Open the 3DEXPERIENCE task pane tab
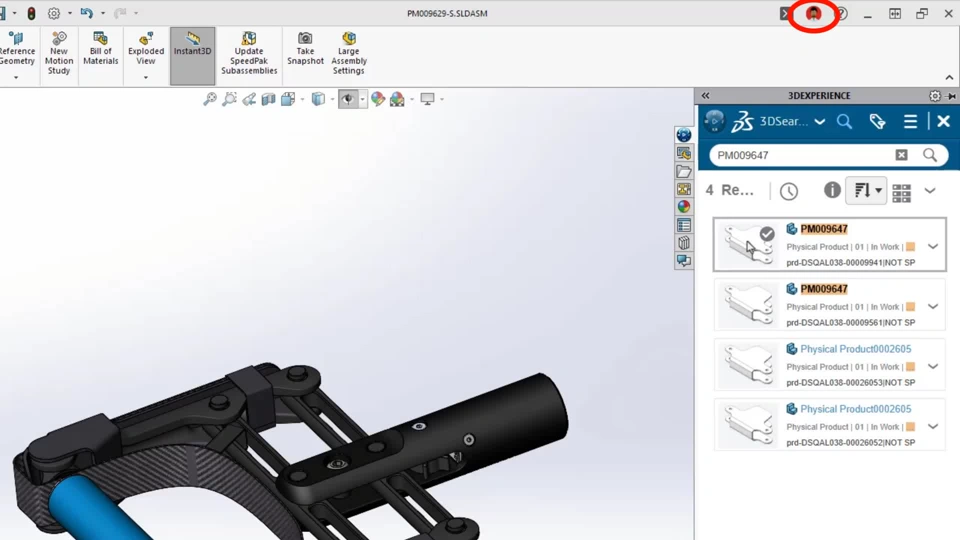Screen dimensions: 960x540 pos(684,135)
